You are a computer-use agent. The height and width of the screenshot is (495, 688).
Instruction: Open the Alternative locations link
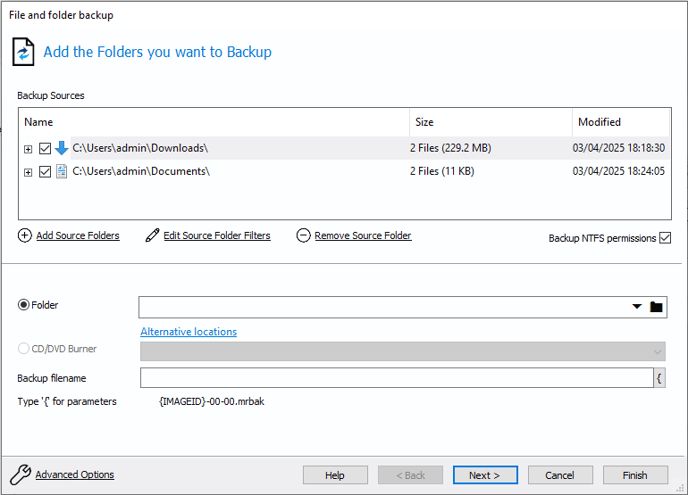pos(189,332)
